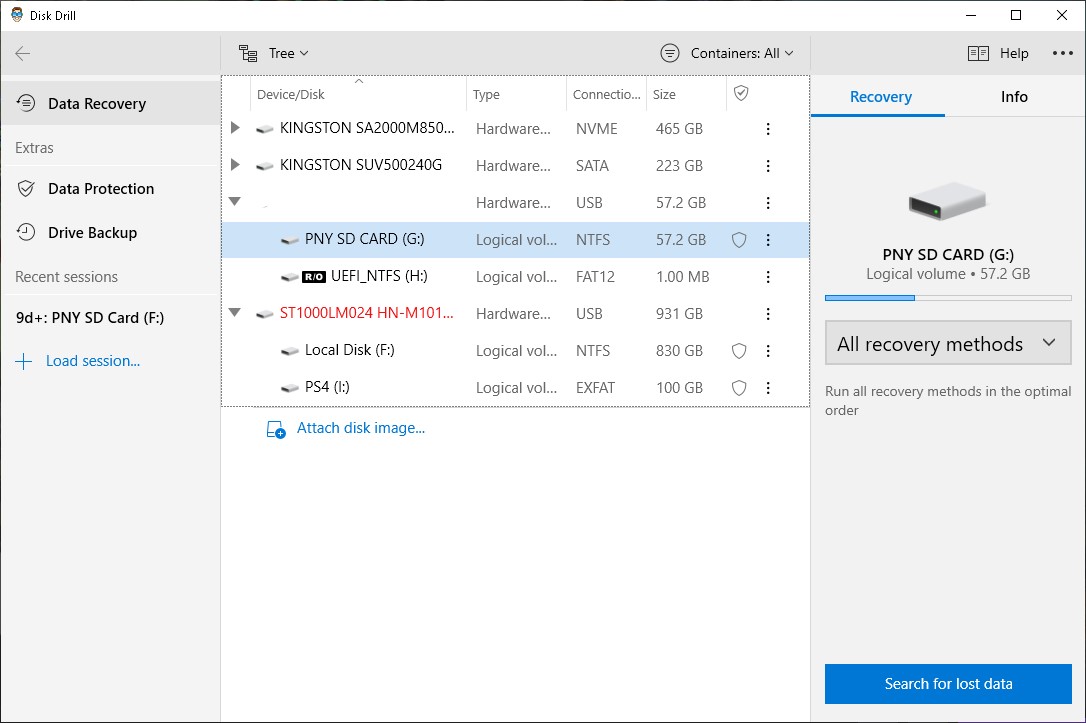Switch to the Info tab
1086x723 pixels.
pos(1014,97)
